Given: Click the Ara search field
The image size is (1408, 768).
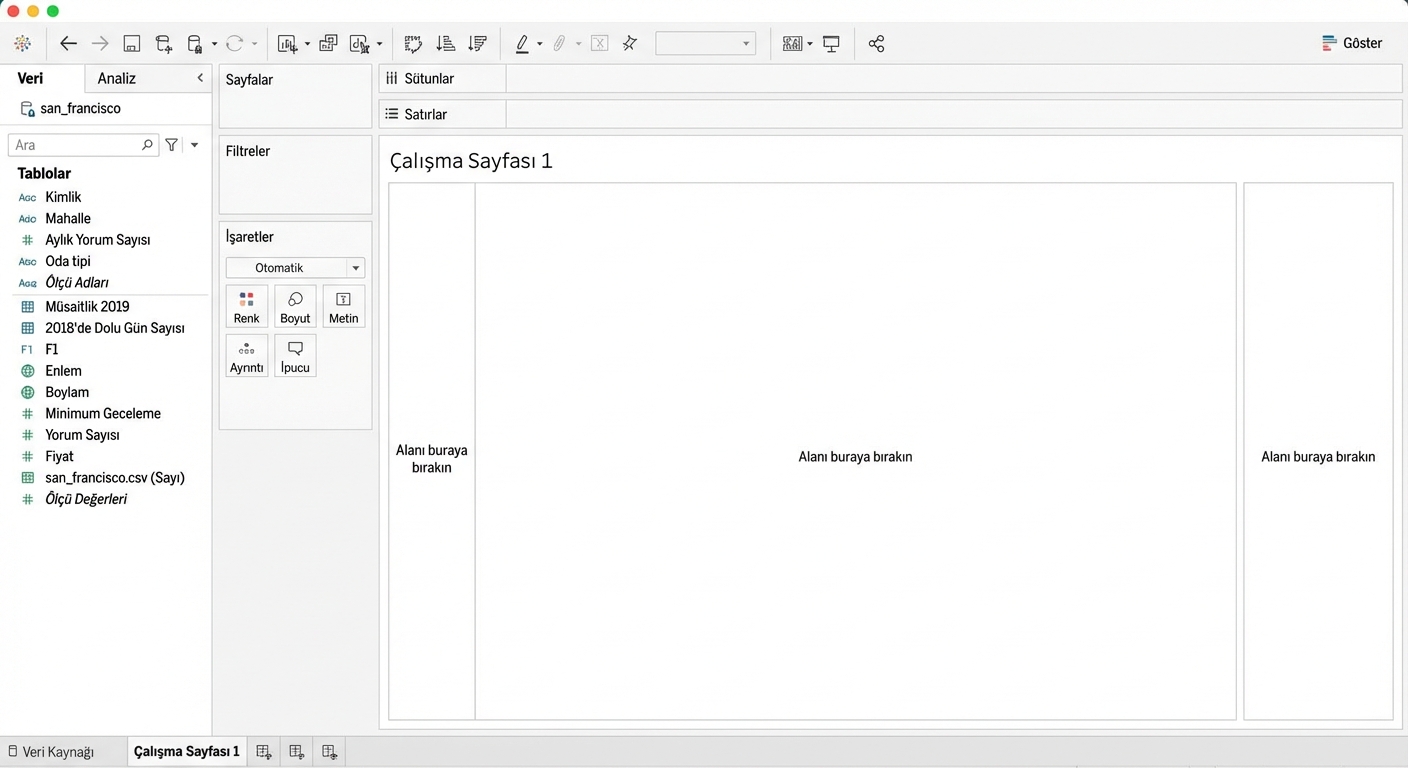Looking at the screenshot, I should pos(76,145).
